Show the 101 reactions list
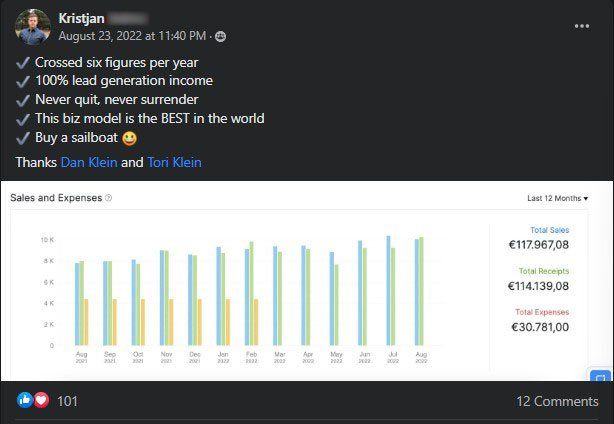This screenshot has width=614, height=424. point(67,401)
